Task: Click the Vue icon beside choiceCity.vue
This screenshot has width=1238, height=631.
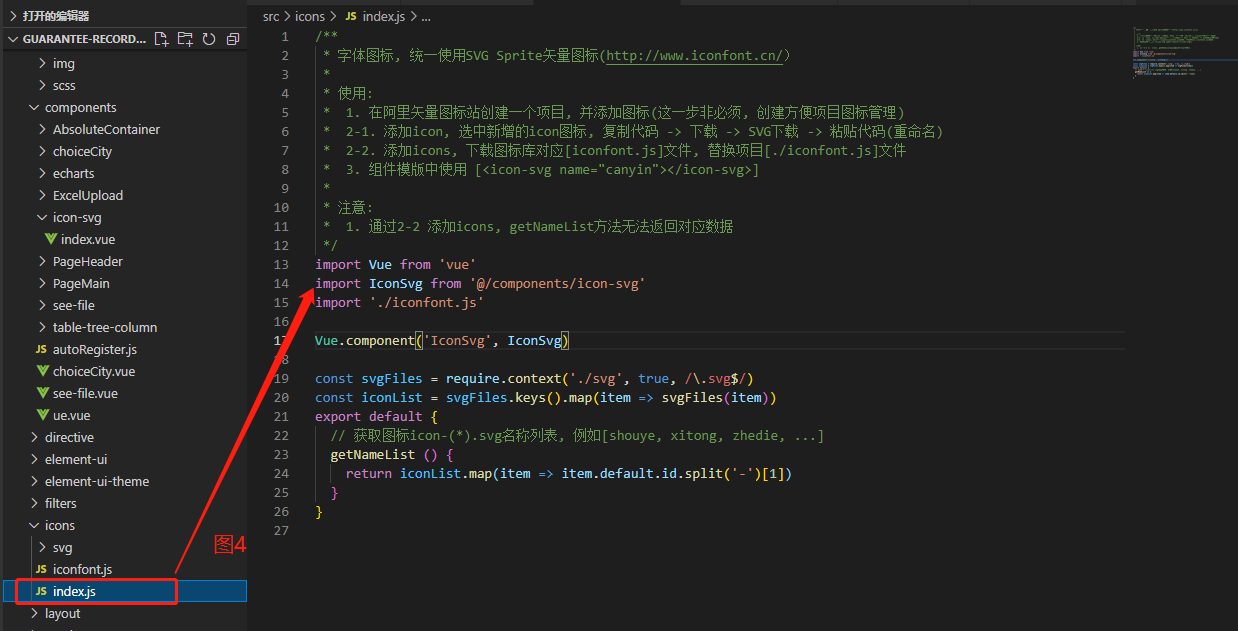Action: 42,371
